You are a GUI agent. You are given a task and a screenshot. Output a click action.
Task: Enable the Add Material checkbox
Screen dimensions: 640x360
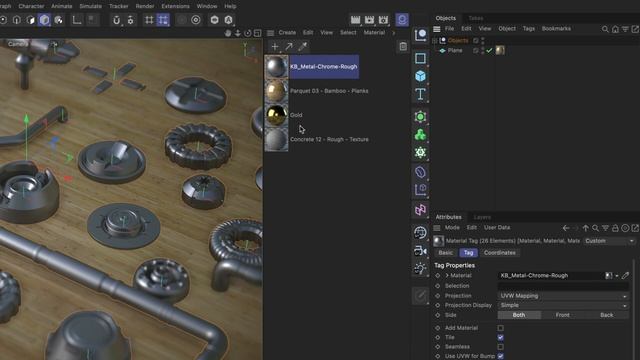(x=500, y=328)
